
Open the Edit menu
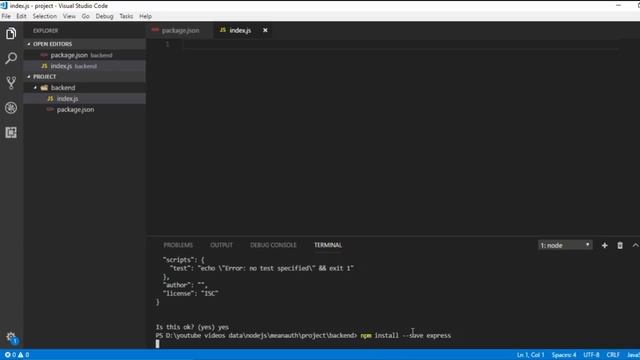tap(21, 16)
